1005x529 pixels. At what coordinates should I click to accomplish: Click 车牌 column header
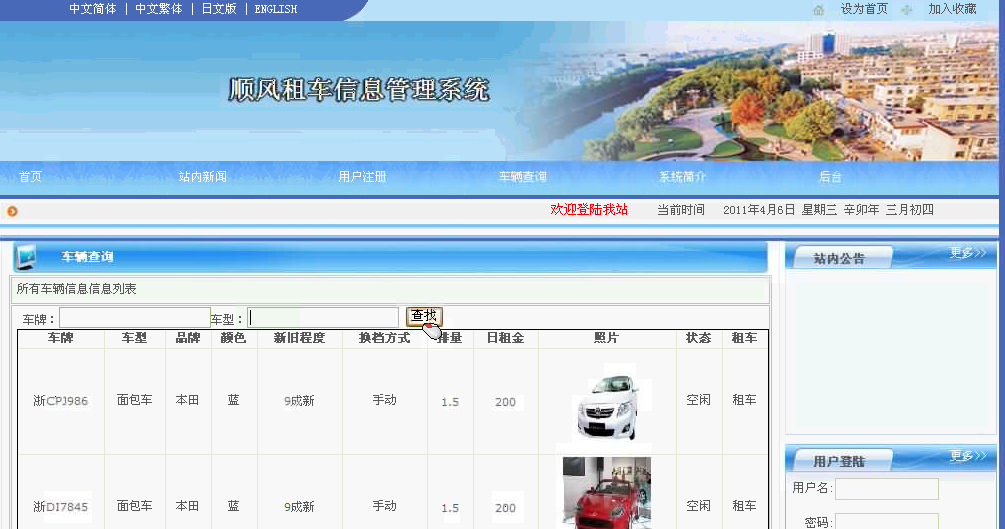coord(60,338)
